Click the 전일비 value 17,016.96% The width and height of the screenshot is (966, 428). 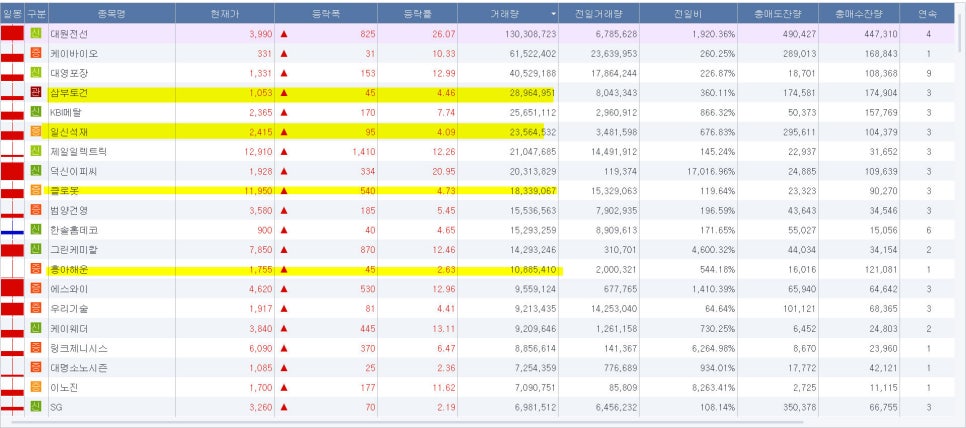pyautogui.click(x=713, y=171)
